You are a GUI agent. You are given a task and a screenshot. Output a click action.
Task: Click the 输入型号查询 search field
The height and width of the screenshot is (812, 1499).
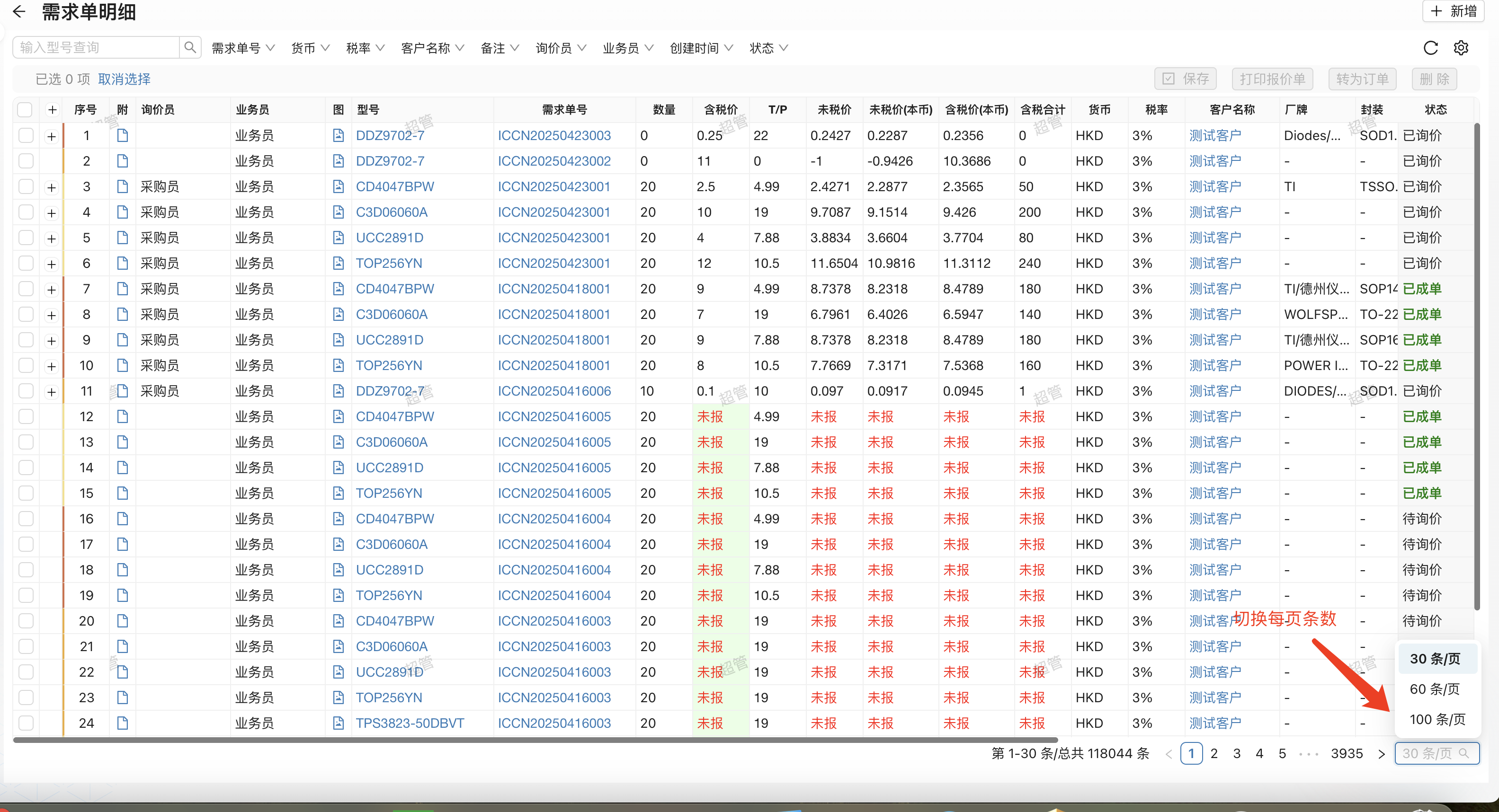[x=96, y=47]
